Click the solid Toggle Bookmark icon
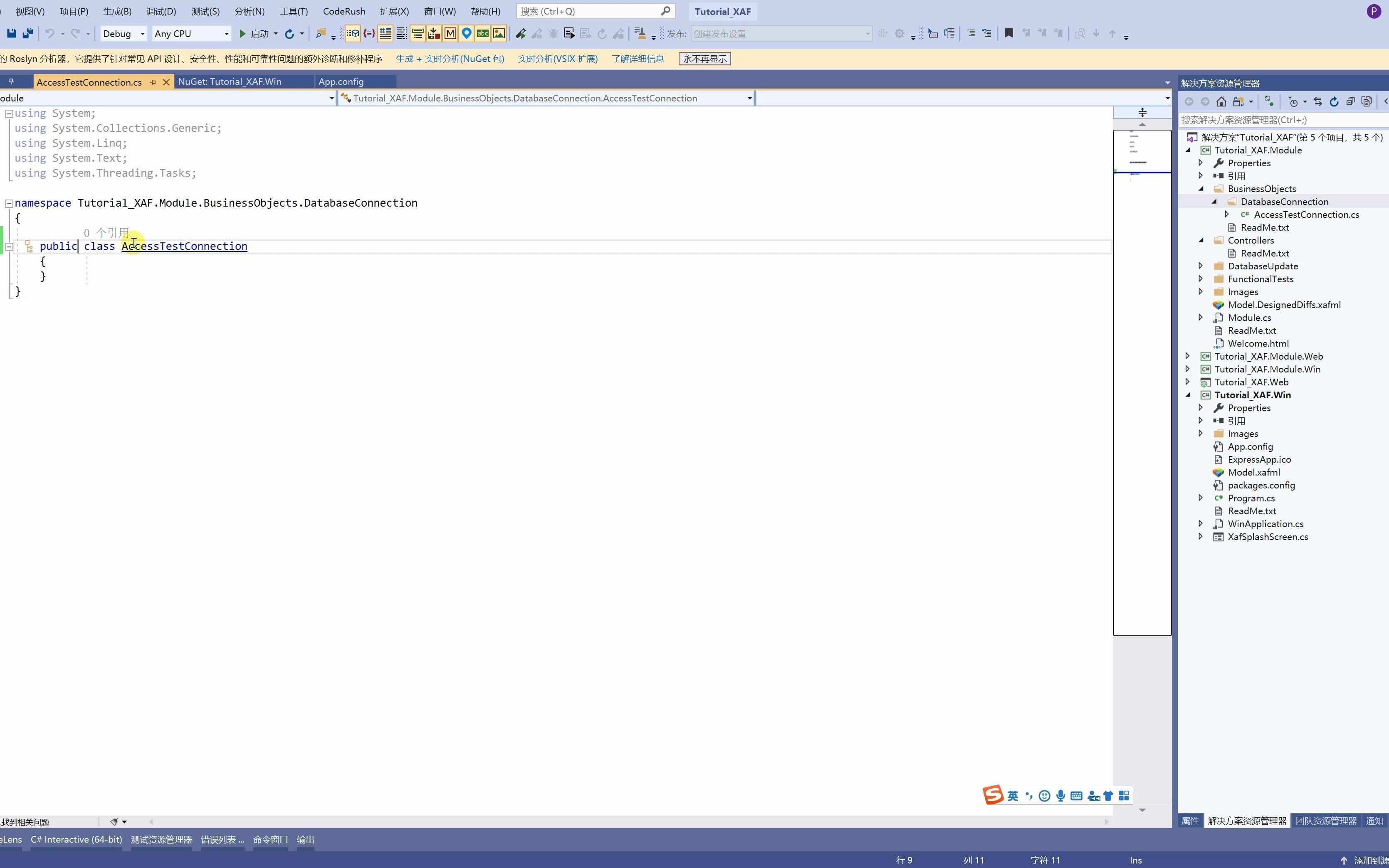The height and width of the screenshot is (868, 1389). point(1008,33)
